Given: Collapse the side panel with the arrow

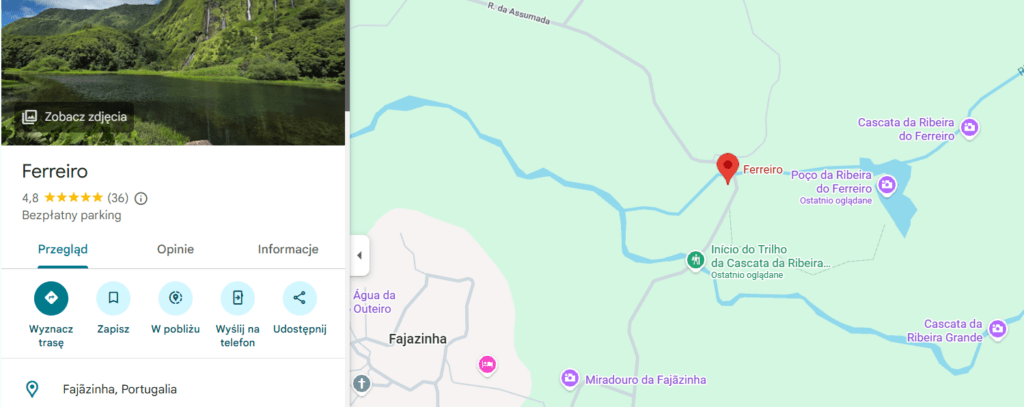Looking at the screenshot, I should click(x=358, y=255).
